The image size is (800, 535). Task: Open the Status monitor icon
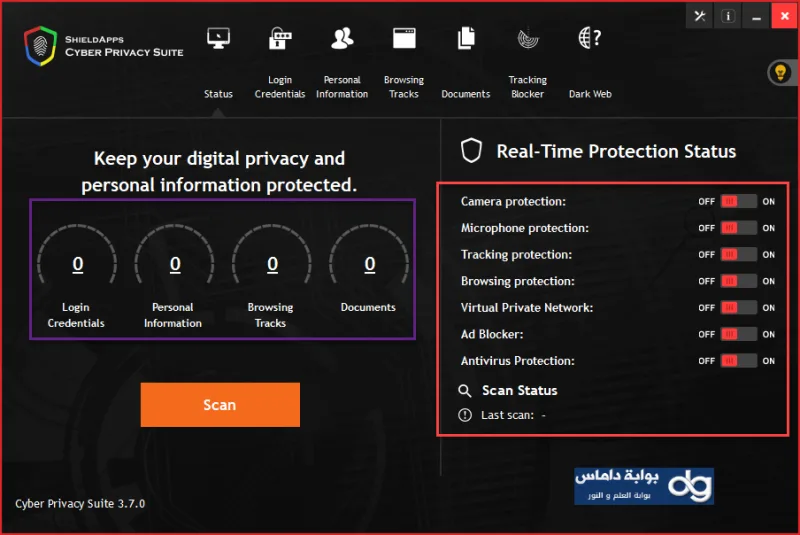click(x=218, y=38)
